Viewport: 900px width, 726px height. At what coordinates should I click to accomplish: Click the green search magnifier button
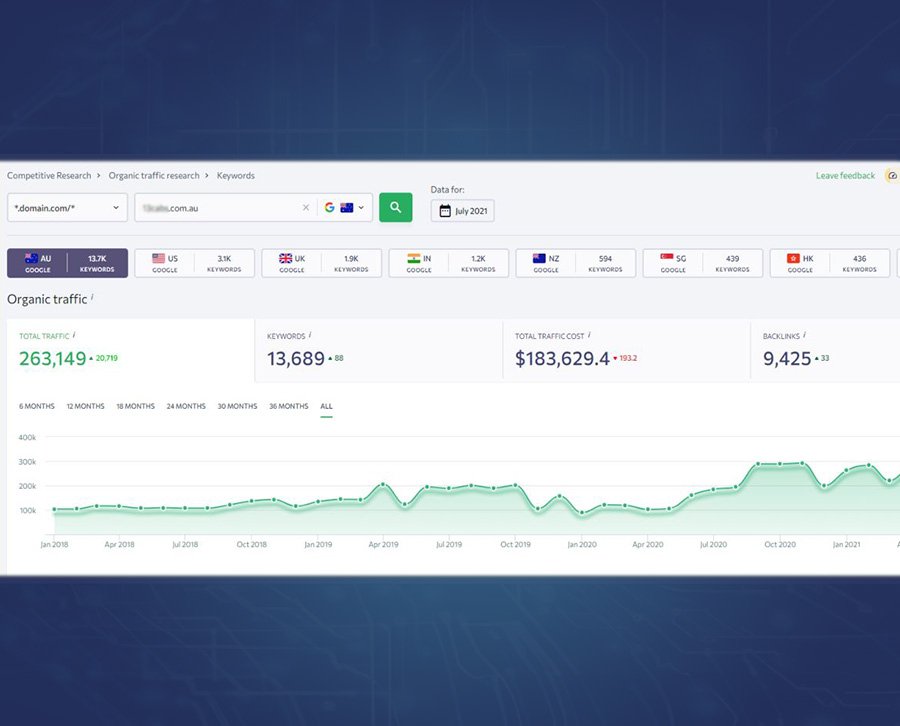(x=395, y=208)
